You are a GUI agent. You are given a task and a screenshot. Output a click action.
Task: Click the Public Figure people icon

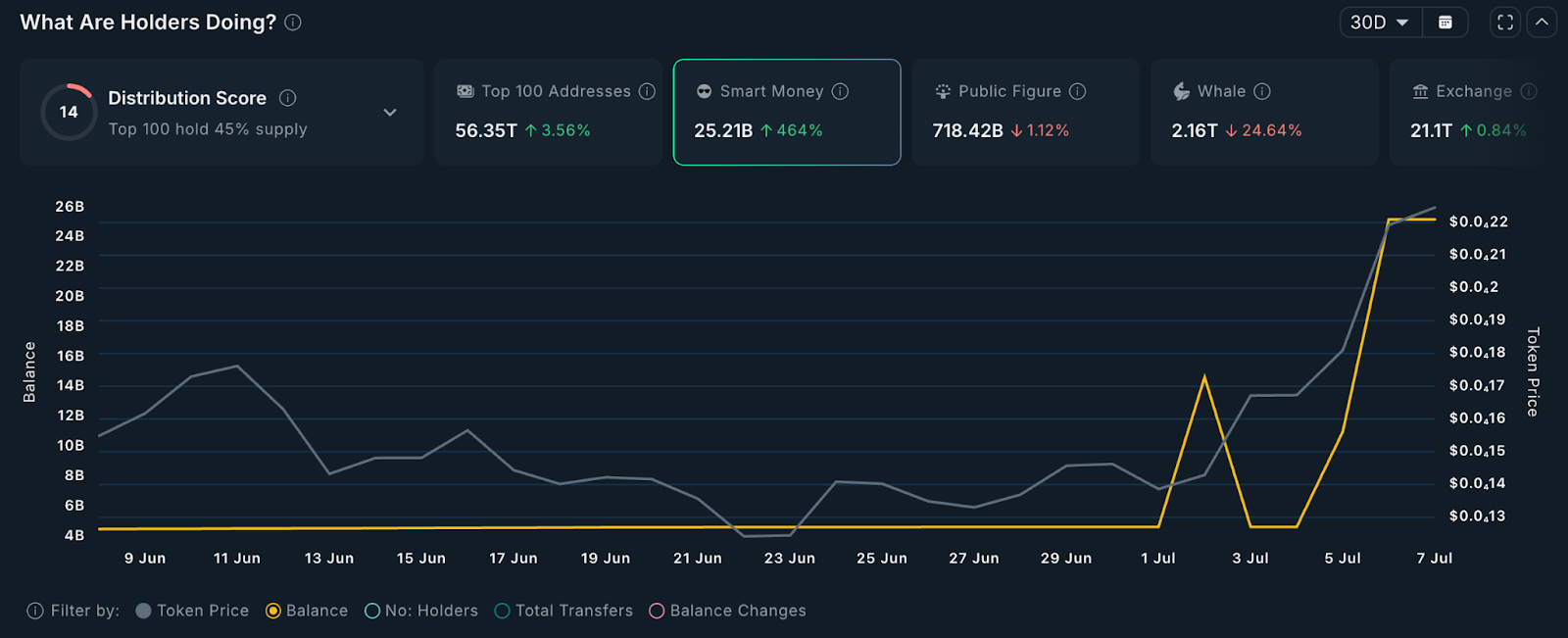943,91
